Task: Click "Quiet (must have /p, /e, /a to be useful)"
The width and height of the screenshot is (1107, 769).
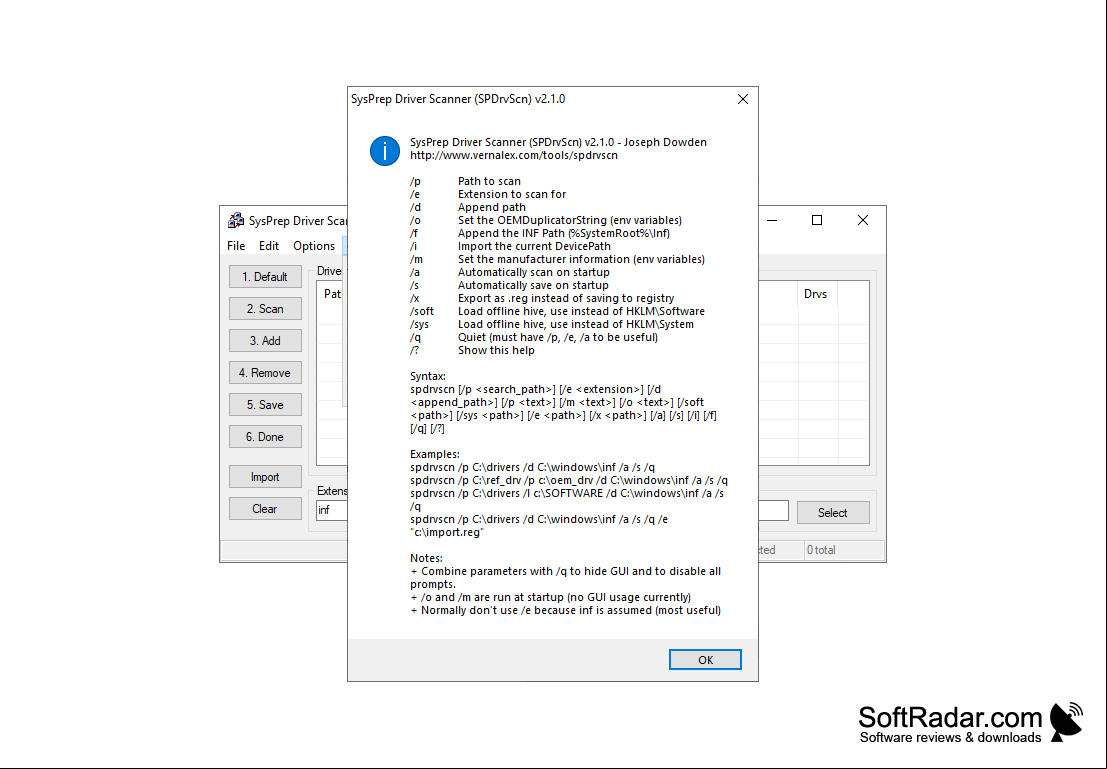Action: pos(558,338)
